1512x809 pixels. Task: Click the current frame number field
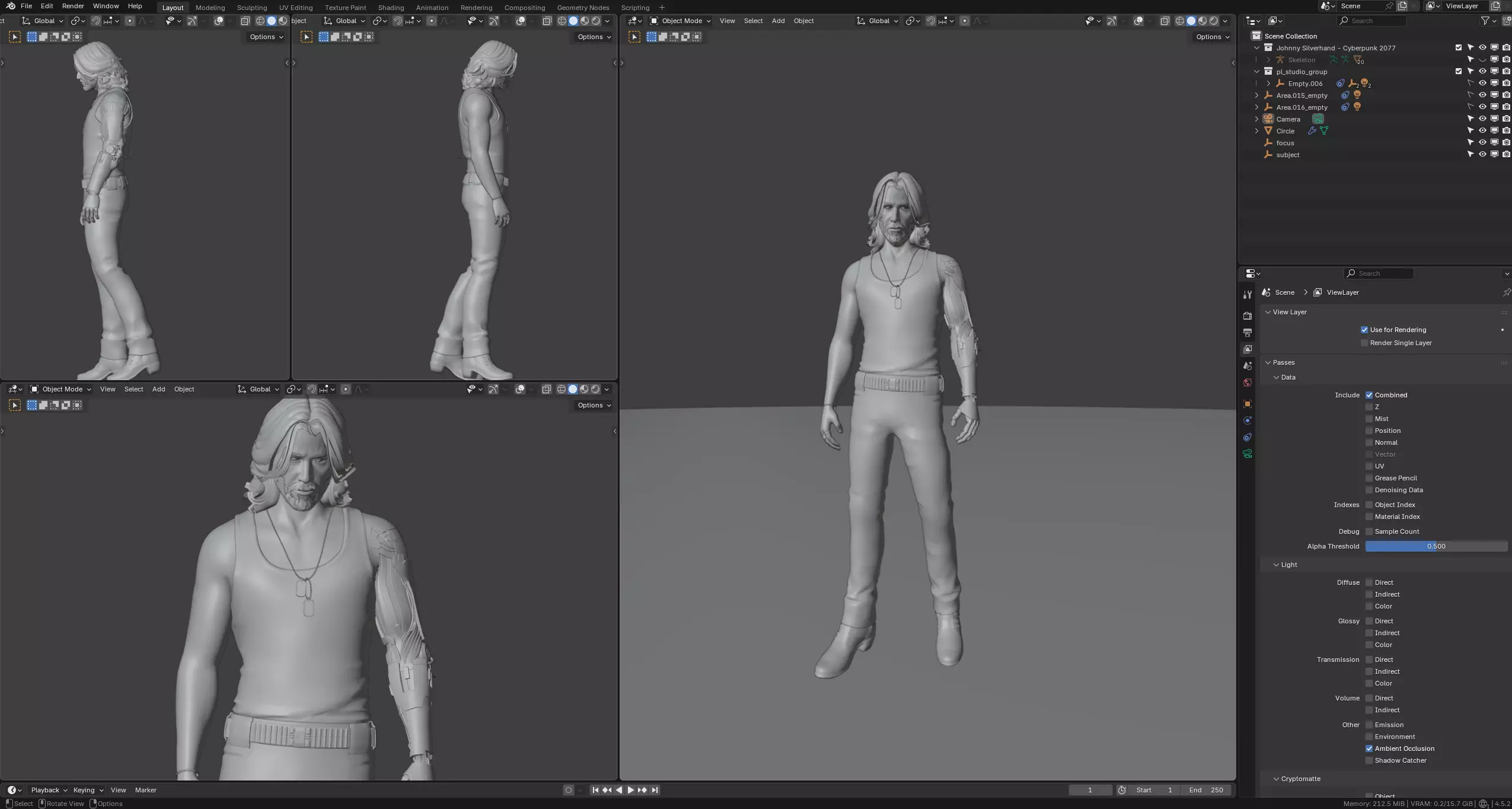(1090, 790)
